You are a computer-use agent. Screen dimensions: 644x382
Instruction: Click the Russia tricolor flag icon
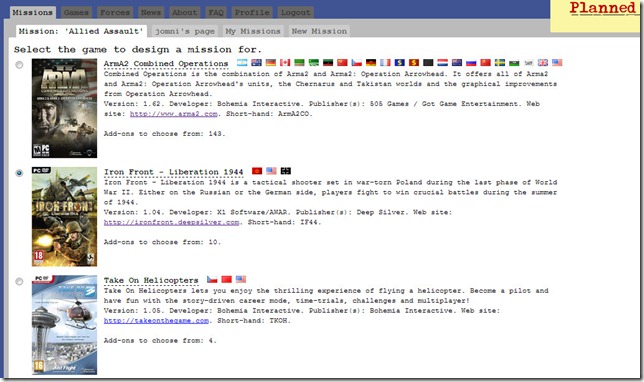point(471,62)
